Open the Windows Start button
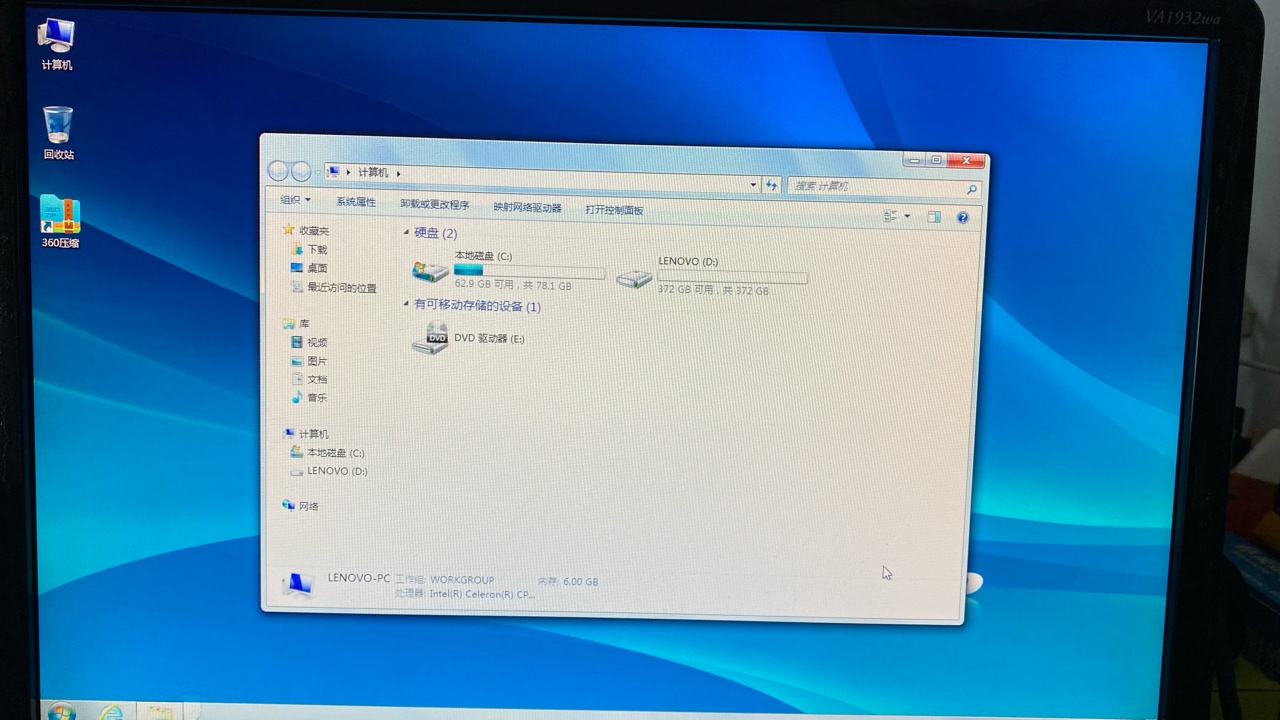The height and width of the screenshot is (720, 1280). pos(61,712)
